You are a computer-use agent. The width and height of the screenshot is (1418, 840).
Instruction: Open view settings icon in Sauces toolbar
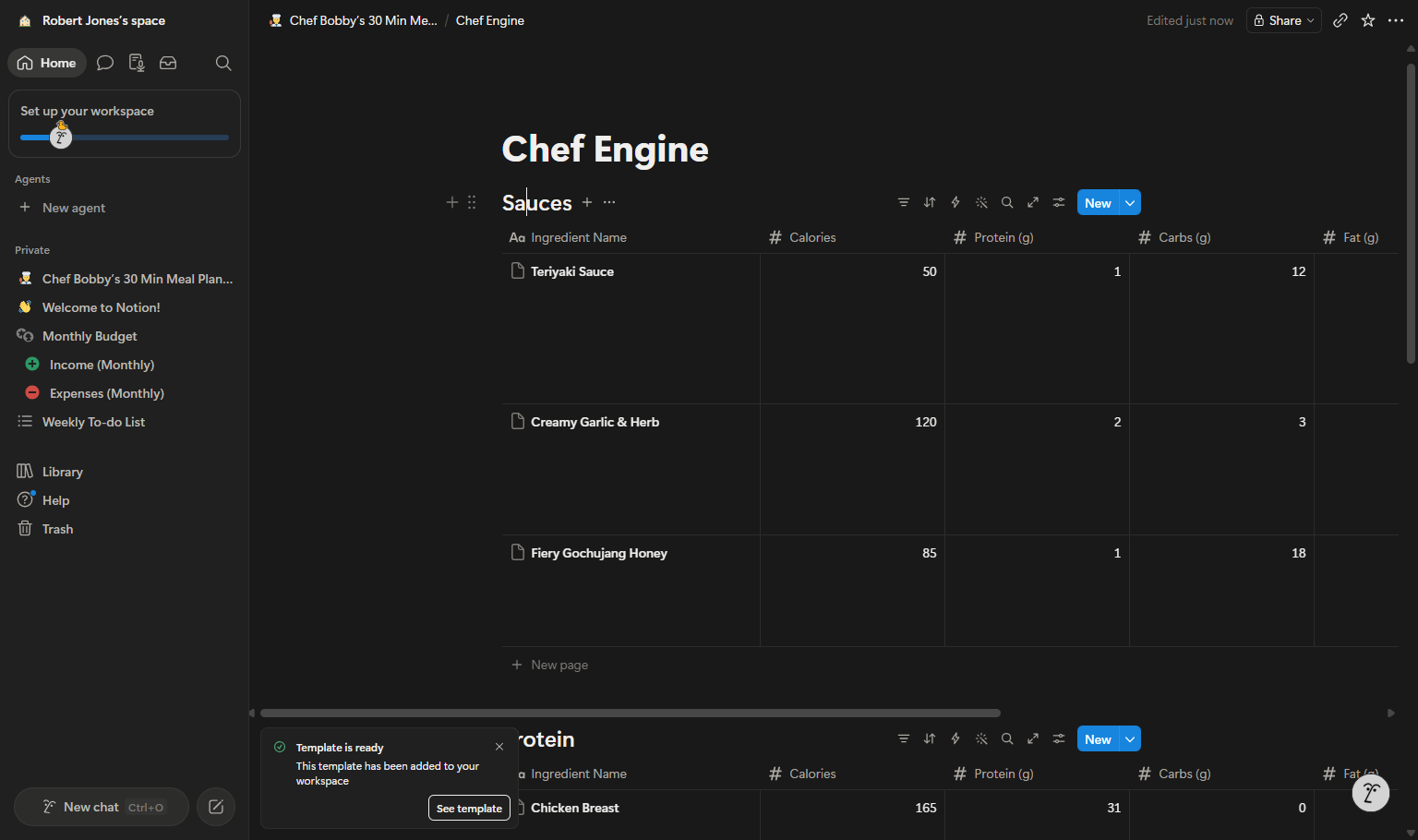(1059, 202)
